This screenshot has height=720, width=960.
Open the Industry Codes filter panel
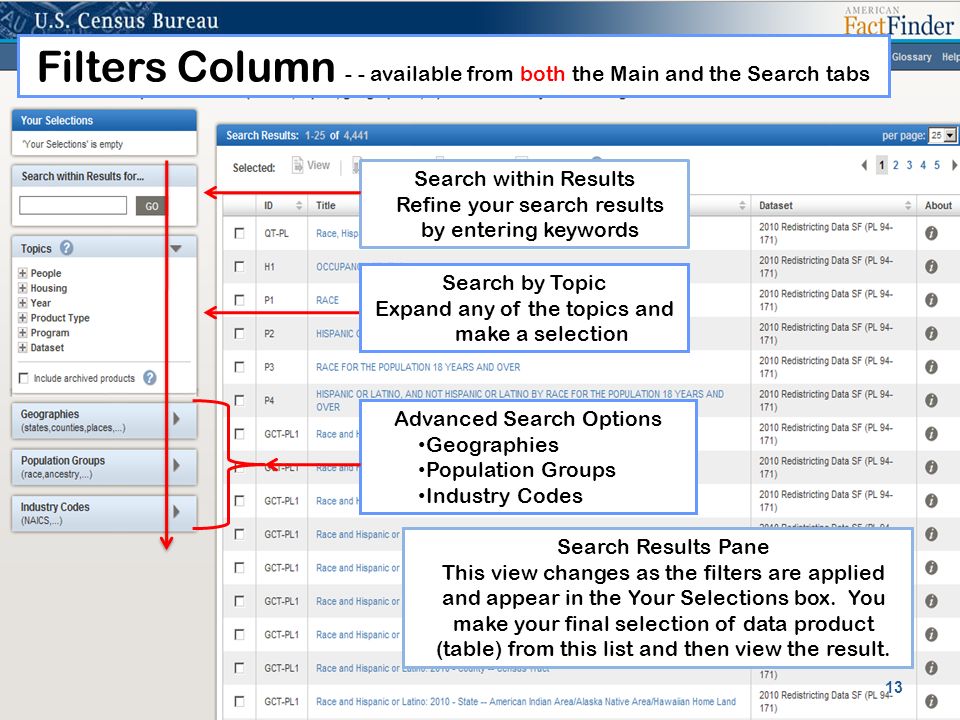104,513
